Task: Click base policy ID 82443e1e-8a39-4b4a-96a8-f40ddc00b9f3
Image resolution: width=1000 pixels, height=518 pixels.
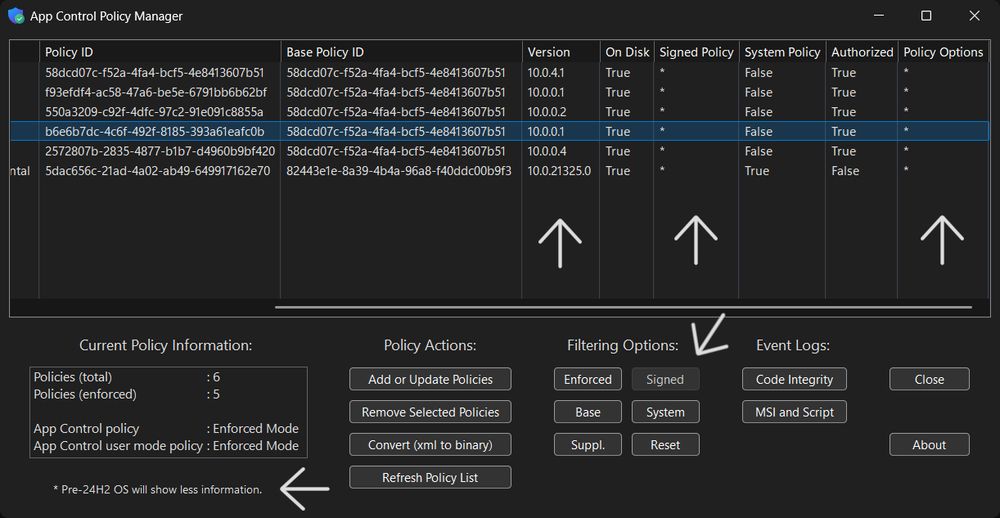Action: click(x=399, y=171)
